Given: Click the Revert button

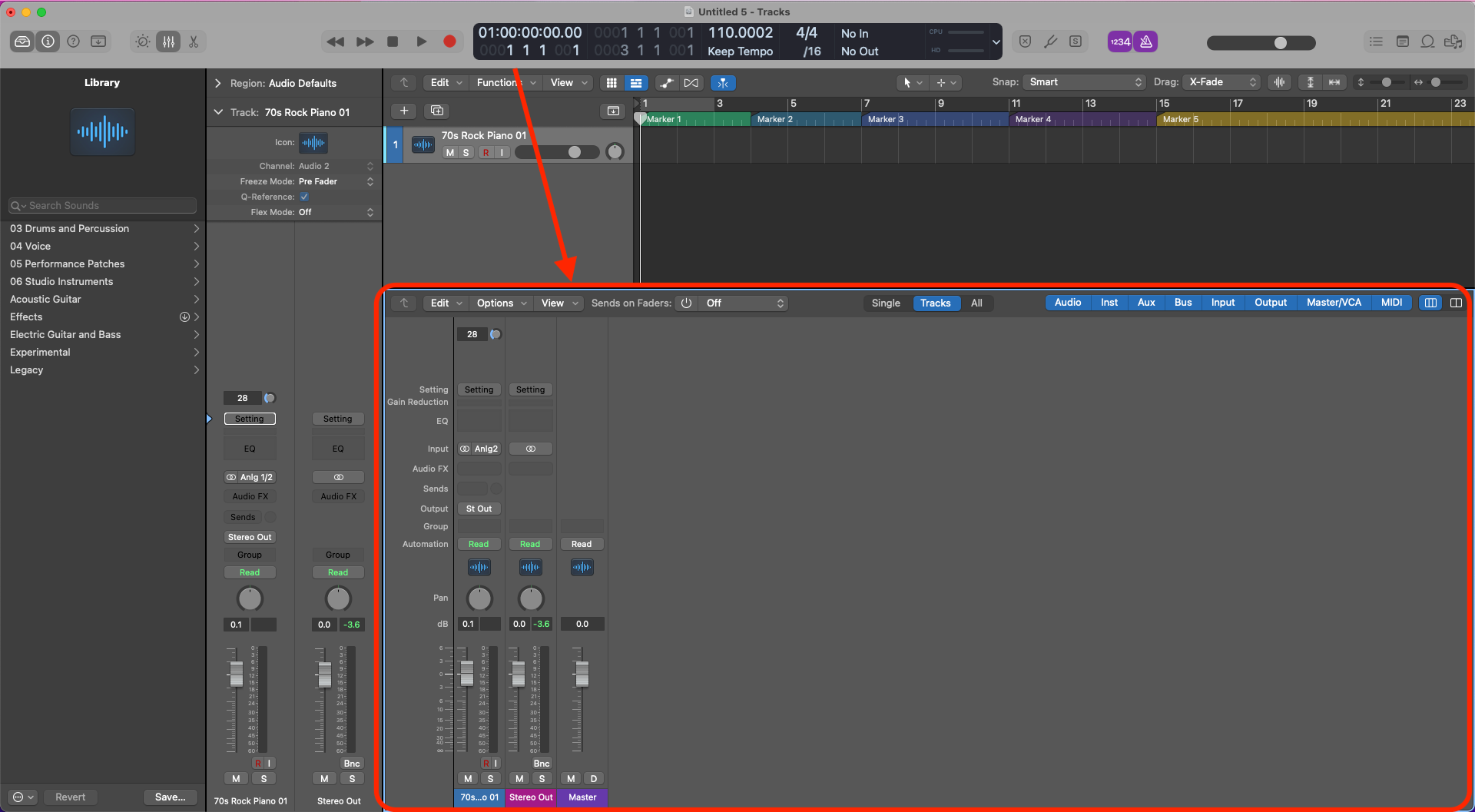Looking at the screenshot, I should 70,797.
